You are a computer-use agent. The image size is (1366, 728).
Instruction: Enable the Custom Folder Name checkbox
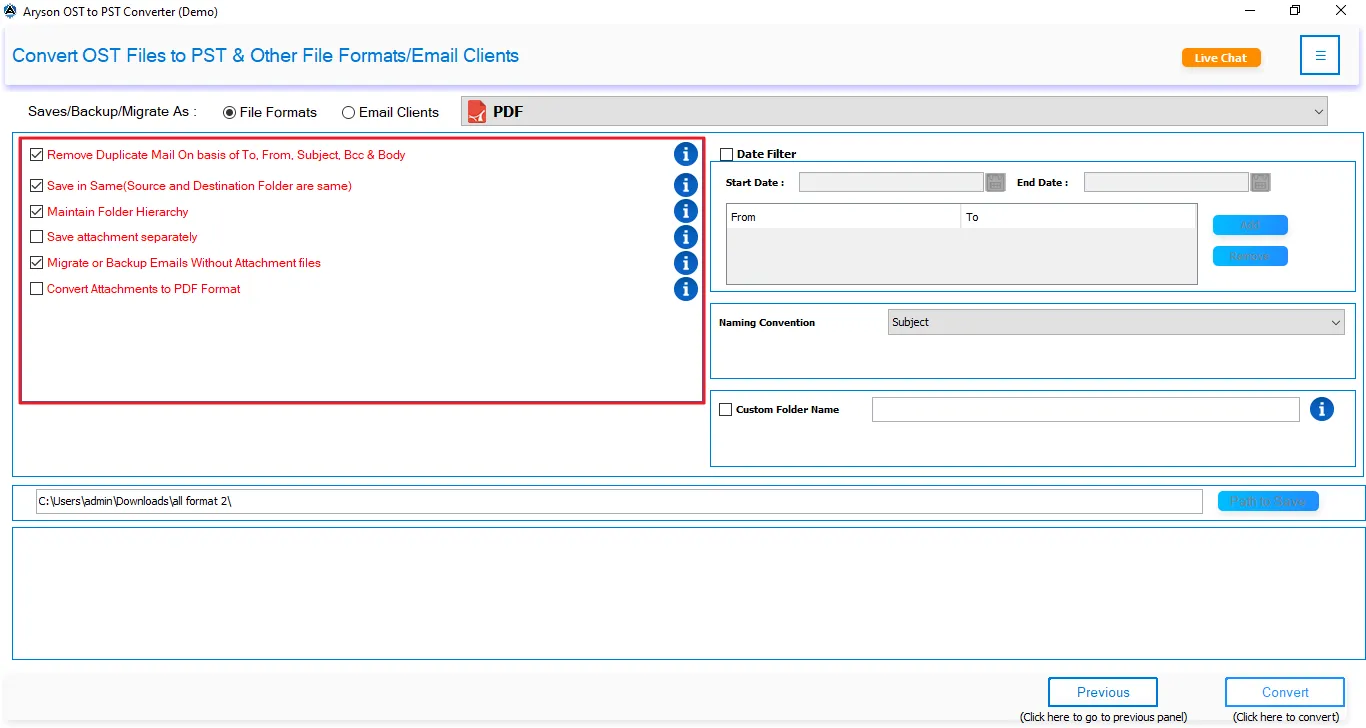coord(726,409)
